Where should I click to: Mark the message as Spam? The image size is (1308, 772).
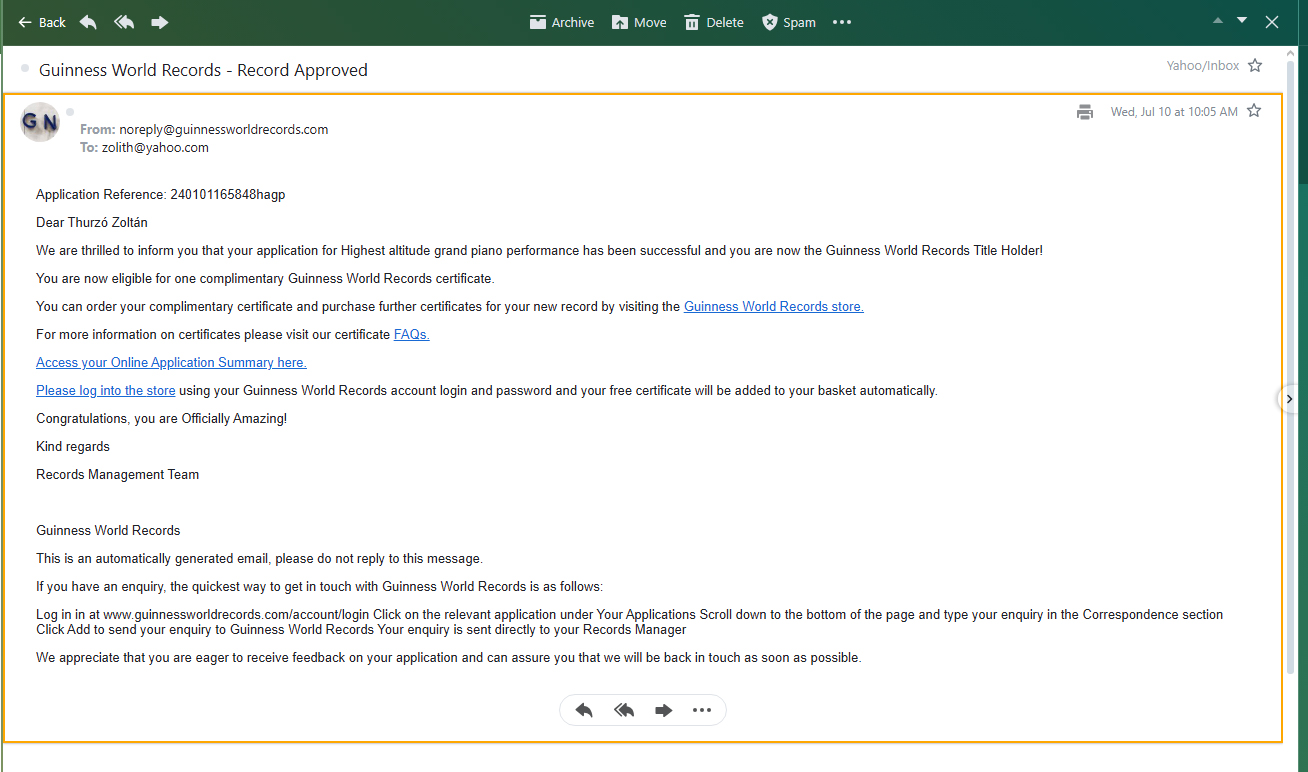pyautogui.click(x=788, y=22)
